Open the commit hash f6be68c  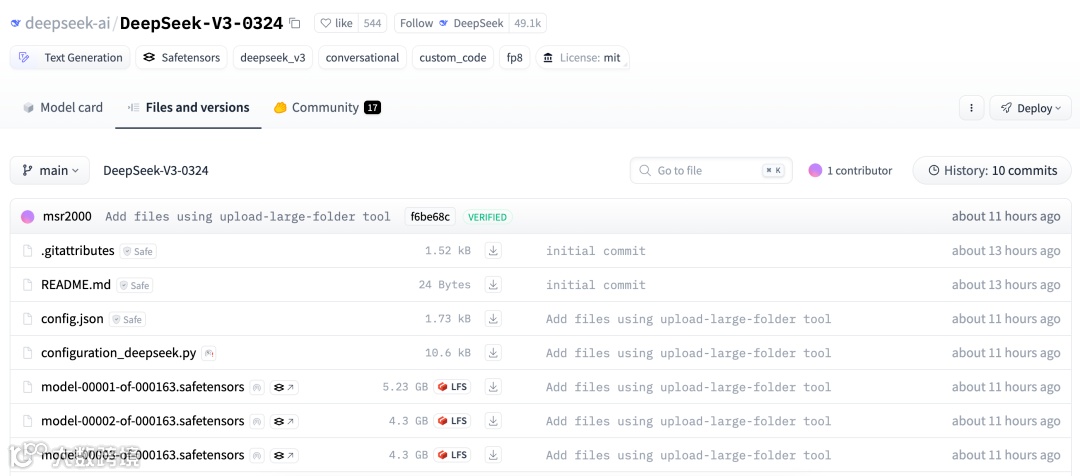(430, 217)
